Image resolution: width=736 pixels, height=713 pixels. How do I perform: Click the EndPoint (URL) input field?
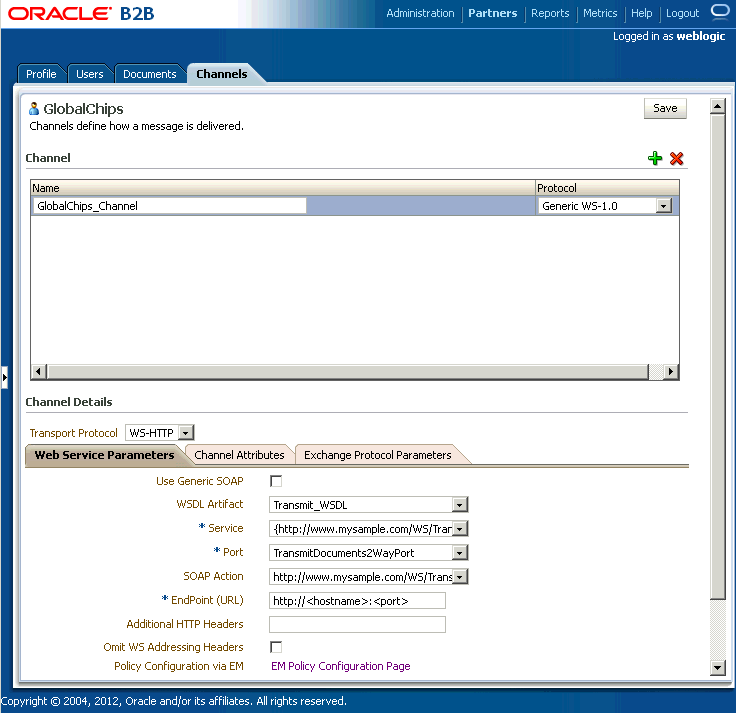[x=357, y=601]
